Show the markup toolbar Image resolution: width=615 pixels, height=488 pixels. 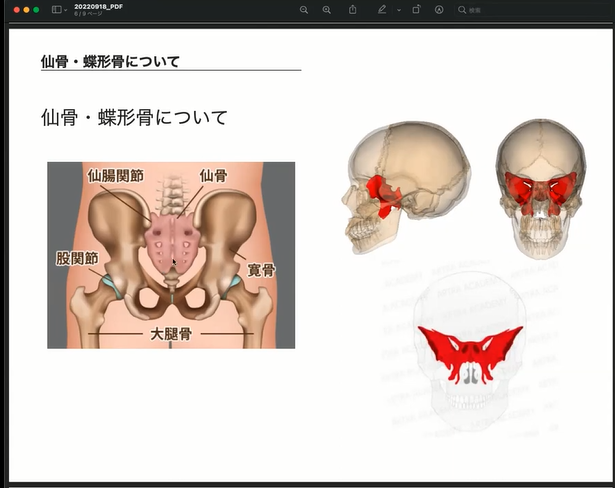coord(439,9)
